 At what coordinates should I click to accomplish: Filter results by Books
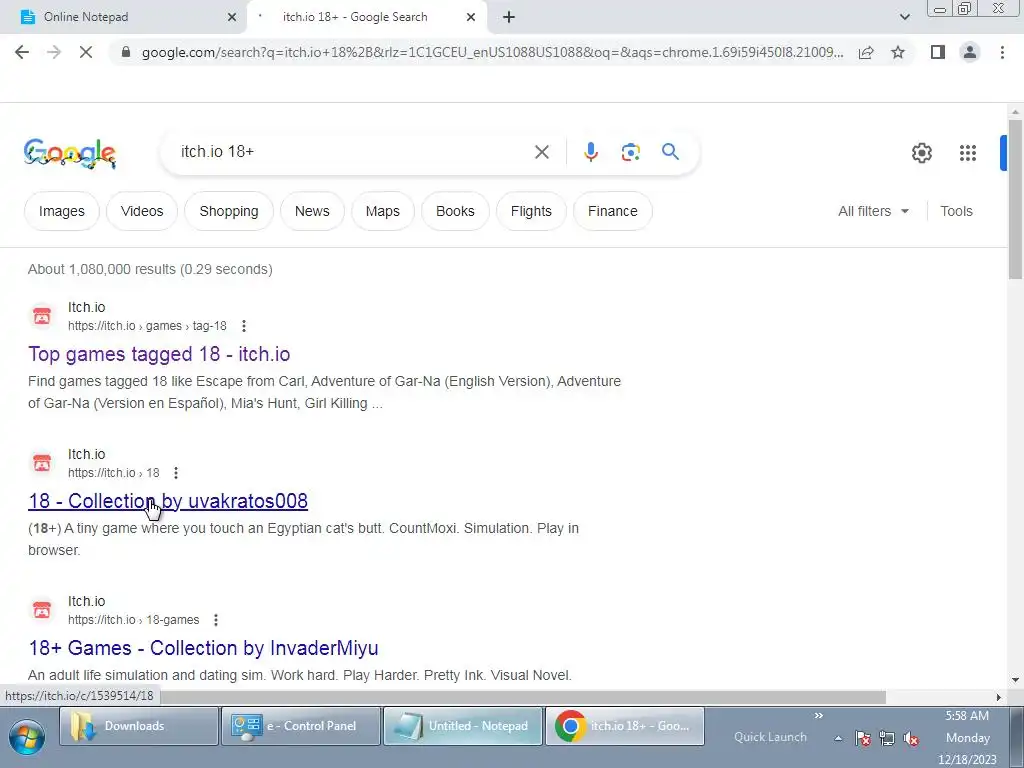(455, 211)
